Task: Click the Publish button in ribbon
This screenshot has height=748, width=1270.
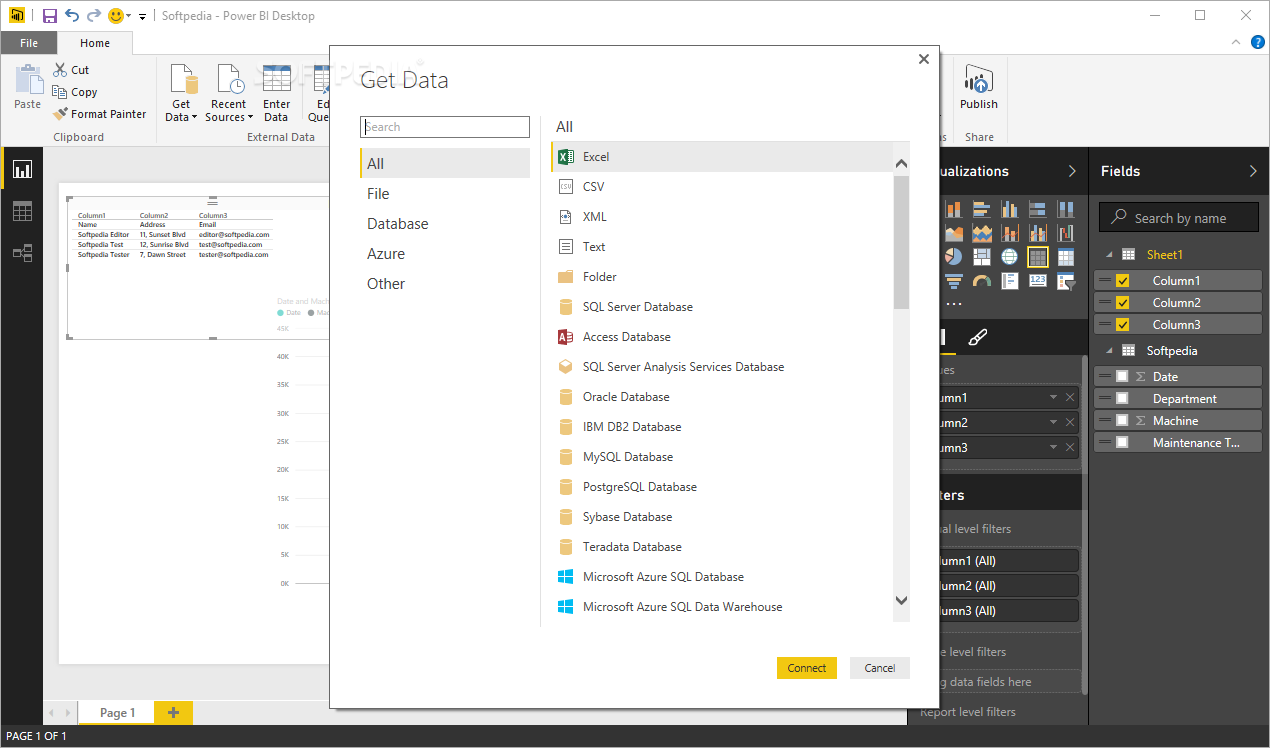Action: pyautogui.click(x=979, y=88)
